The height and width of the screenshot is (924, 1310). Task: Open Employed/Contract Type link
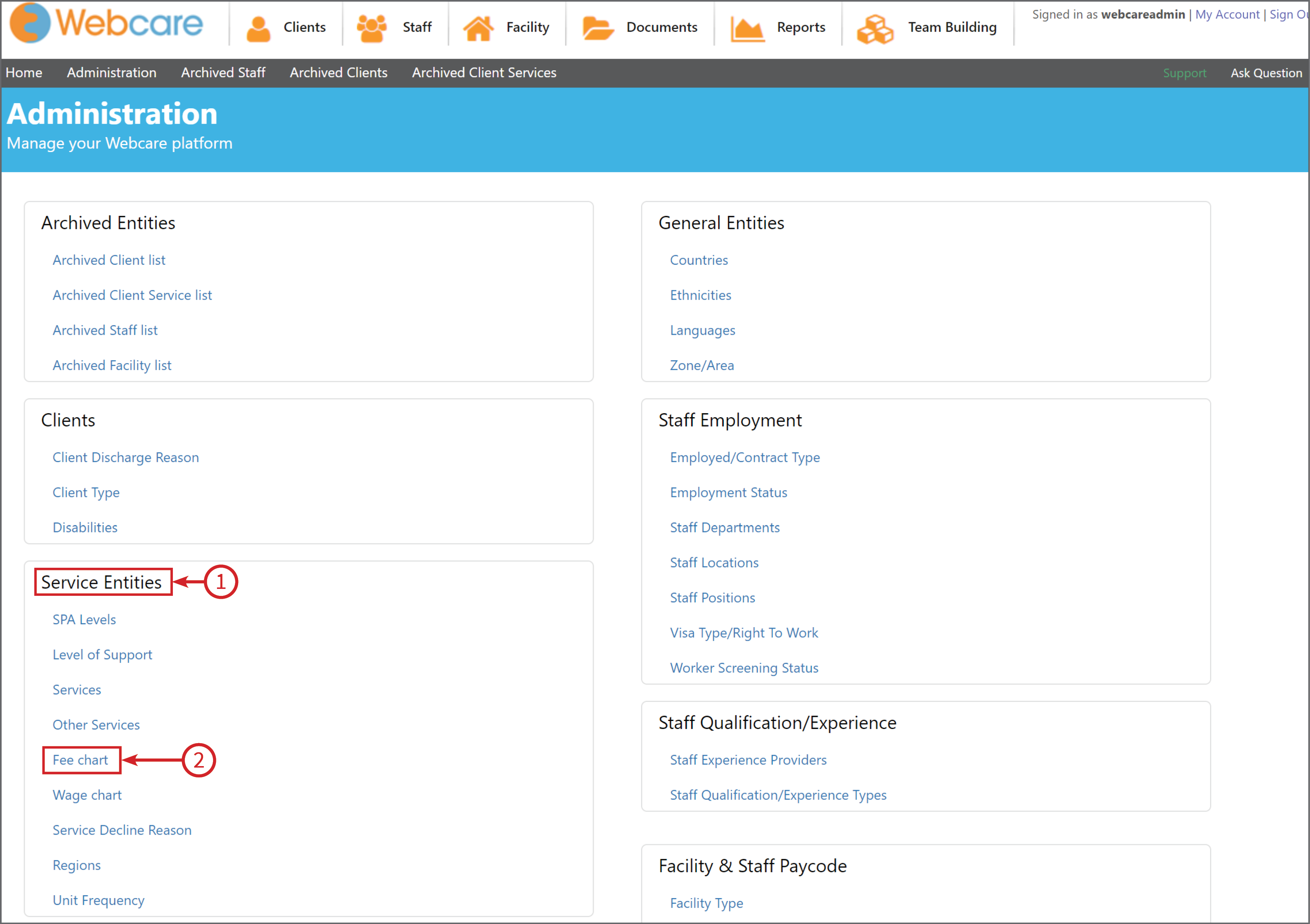(745, 457)
